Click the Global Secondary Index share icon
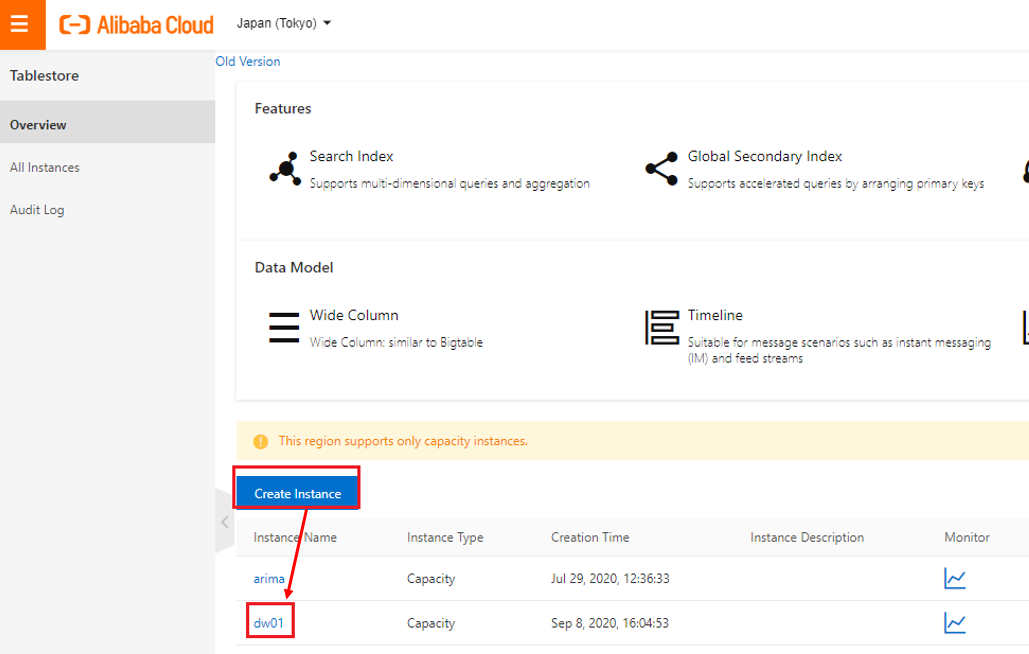The image size is (1029, 654). tap(662, 169)
